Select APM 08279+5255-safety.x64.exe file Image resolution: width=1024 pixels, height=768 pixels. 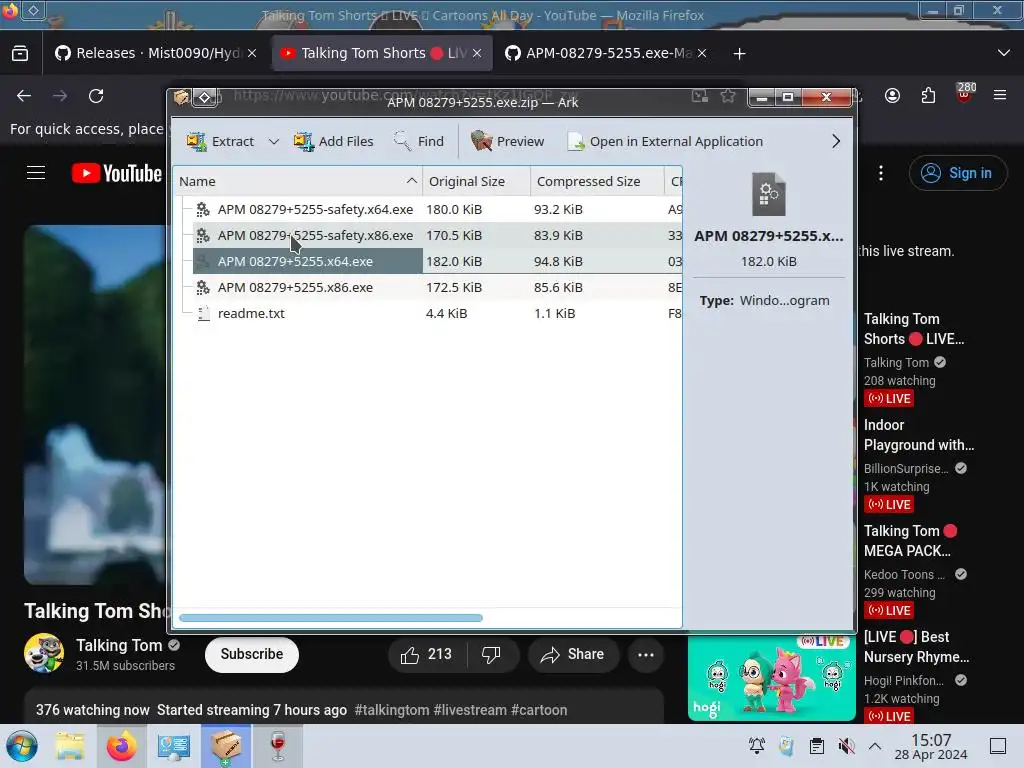pos(315,209)
